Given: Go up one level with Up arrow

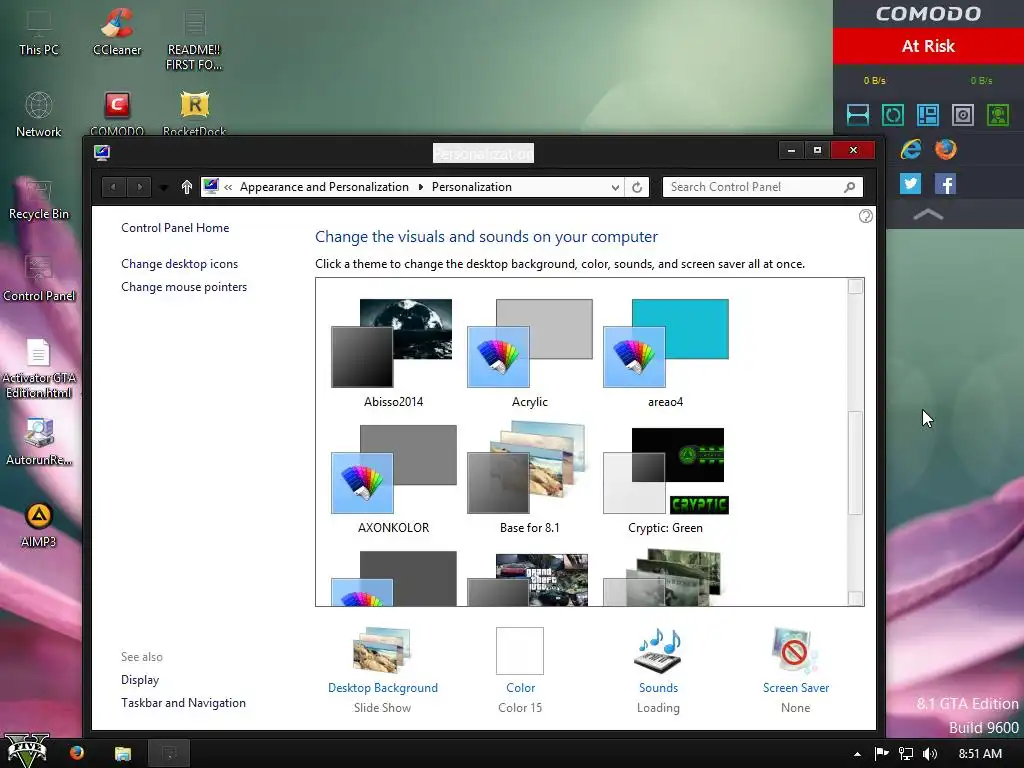Looking at the screenshot, I should 187,187.
